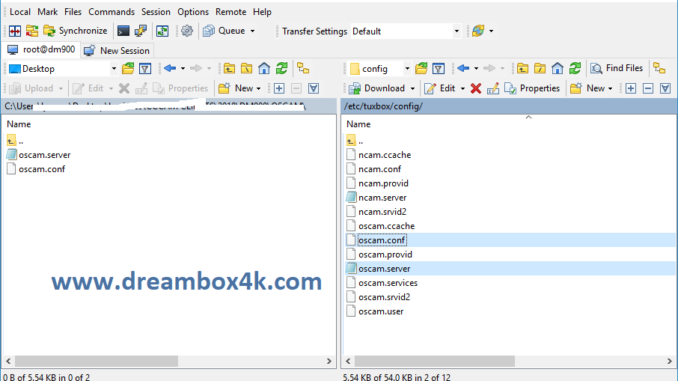Click the local open directory folder icon
Screen dimensions: 678x381
click(x=128, y=68)
